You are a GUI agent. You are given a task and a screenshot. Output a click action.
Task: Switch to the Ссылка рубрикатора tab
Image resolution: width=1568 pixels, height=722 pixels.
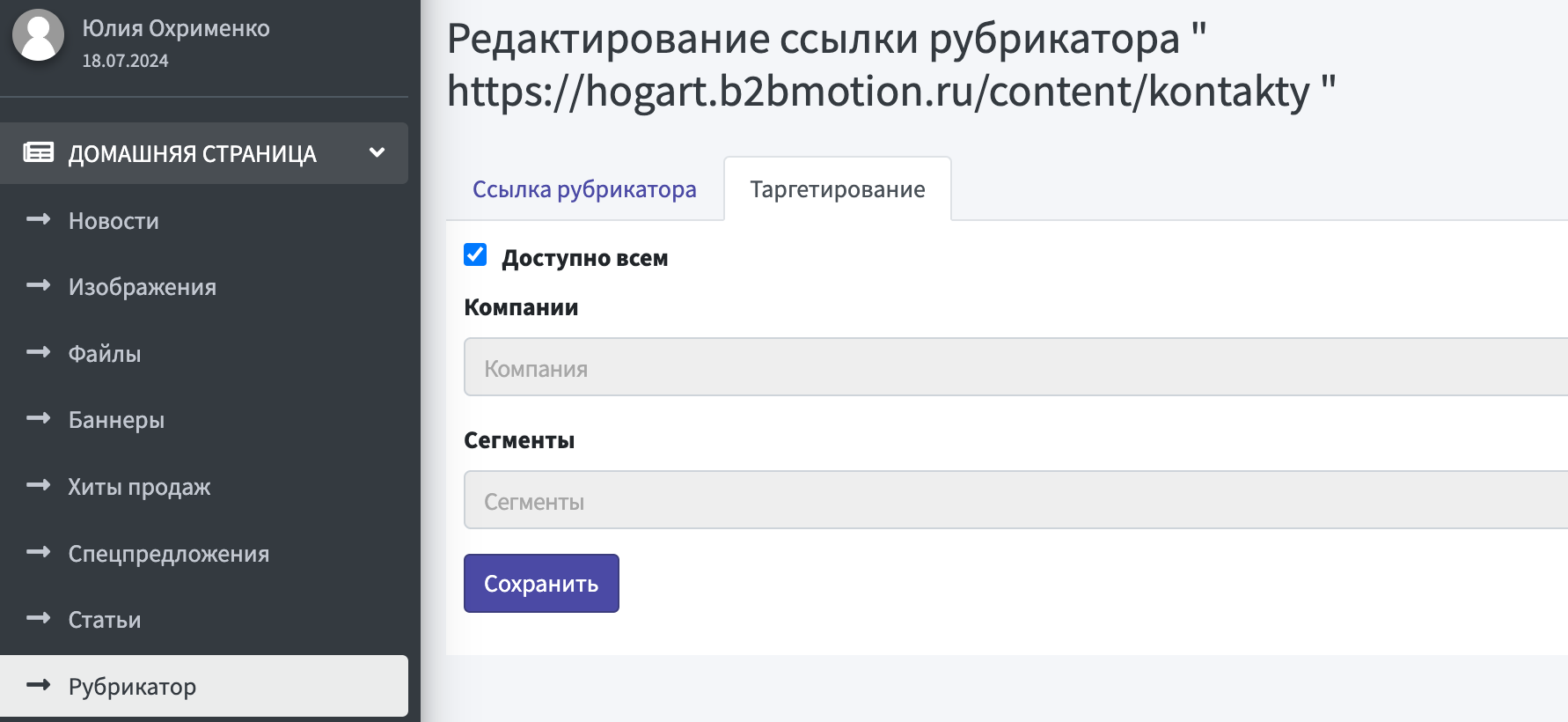click(584, 189)
